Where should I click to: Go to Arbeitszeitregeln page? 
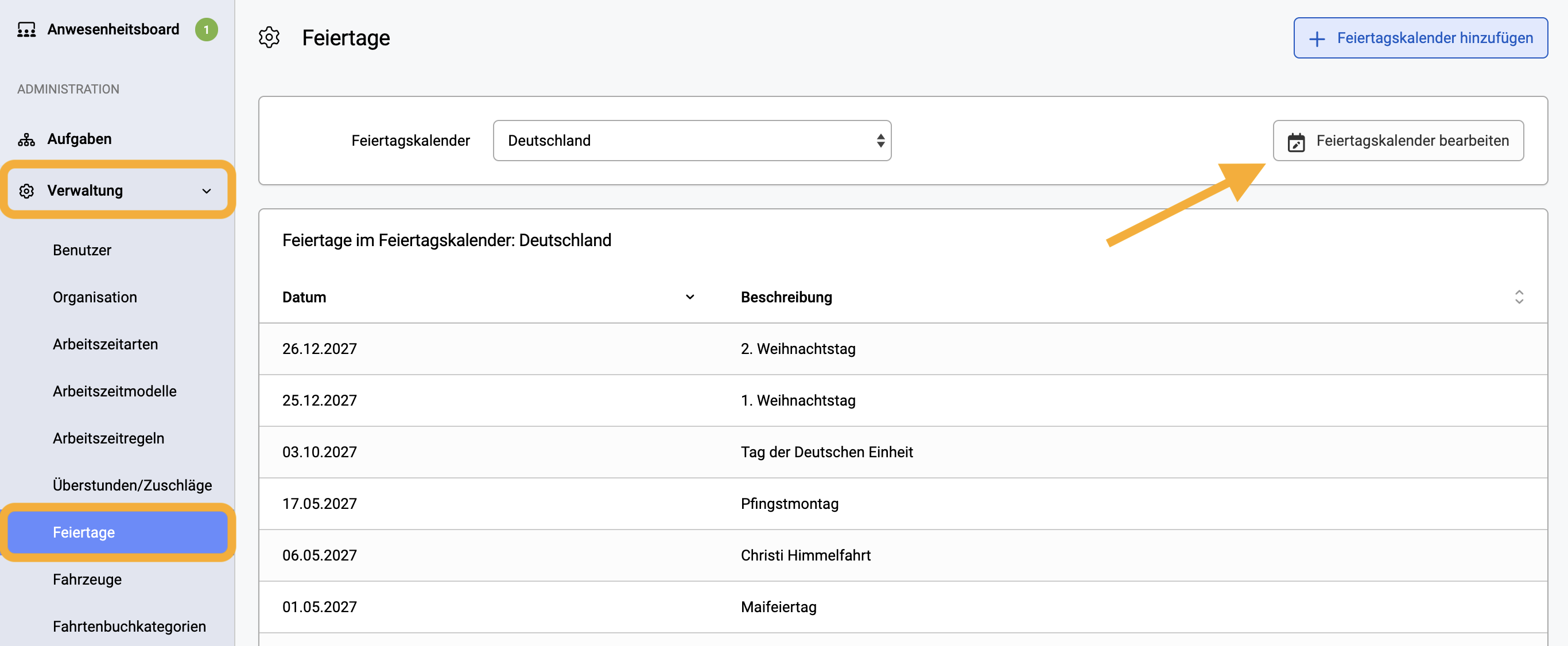coord(108,438)
